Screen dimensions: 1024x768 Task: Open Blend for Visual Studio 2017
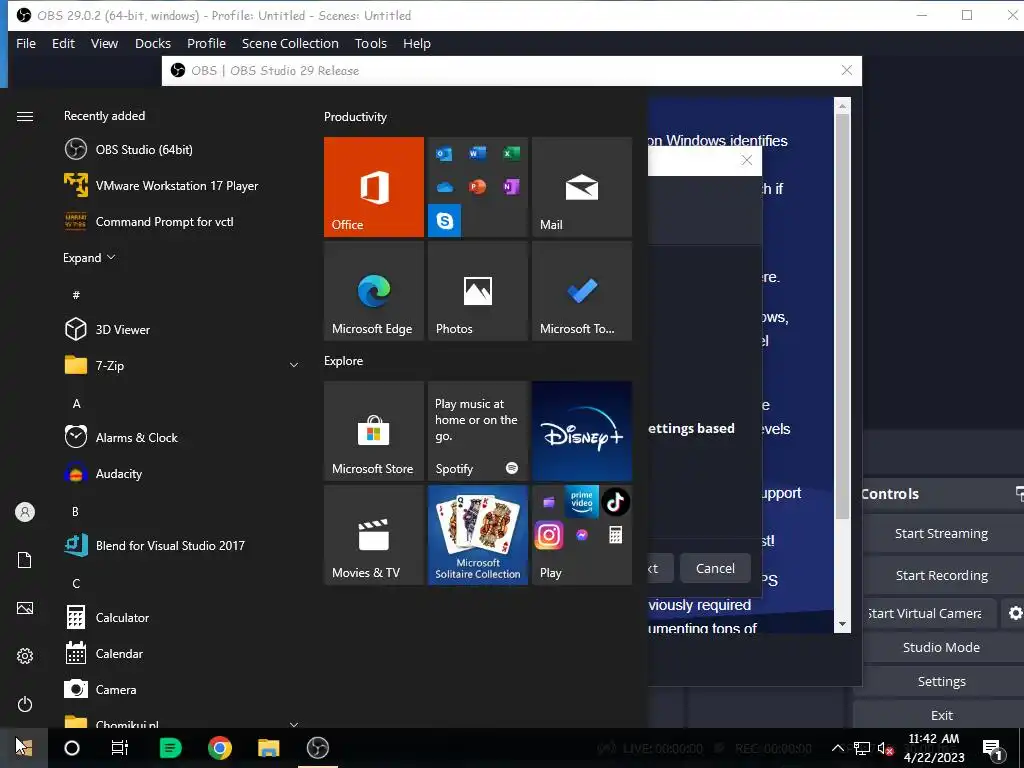point(180,545)
